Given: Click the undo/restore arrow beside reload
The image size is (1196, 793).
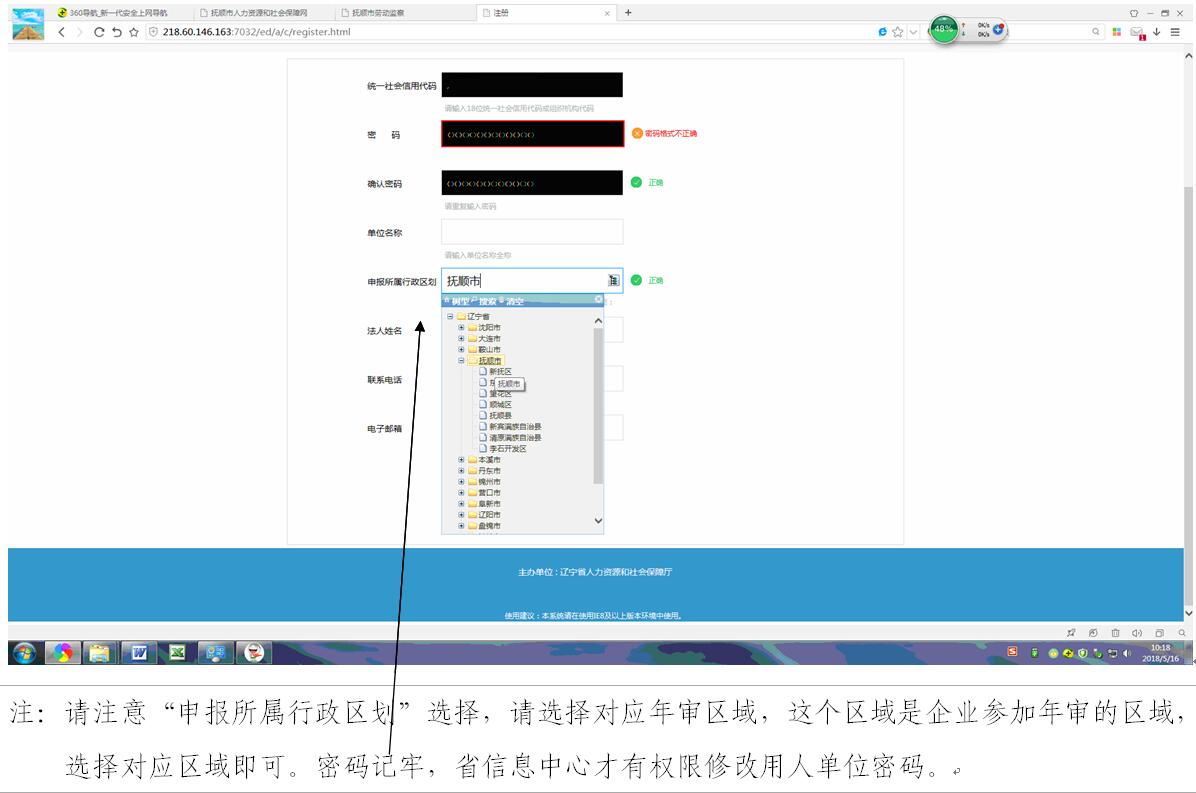Looking at the screenshot, I should [116, 32].
